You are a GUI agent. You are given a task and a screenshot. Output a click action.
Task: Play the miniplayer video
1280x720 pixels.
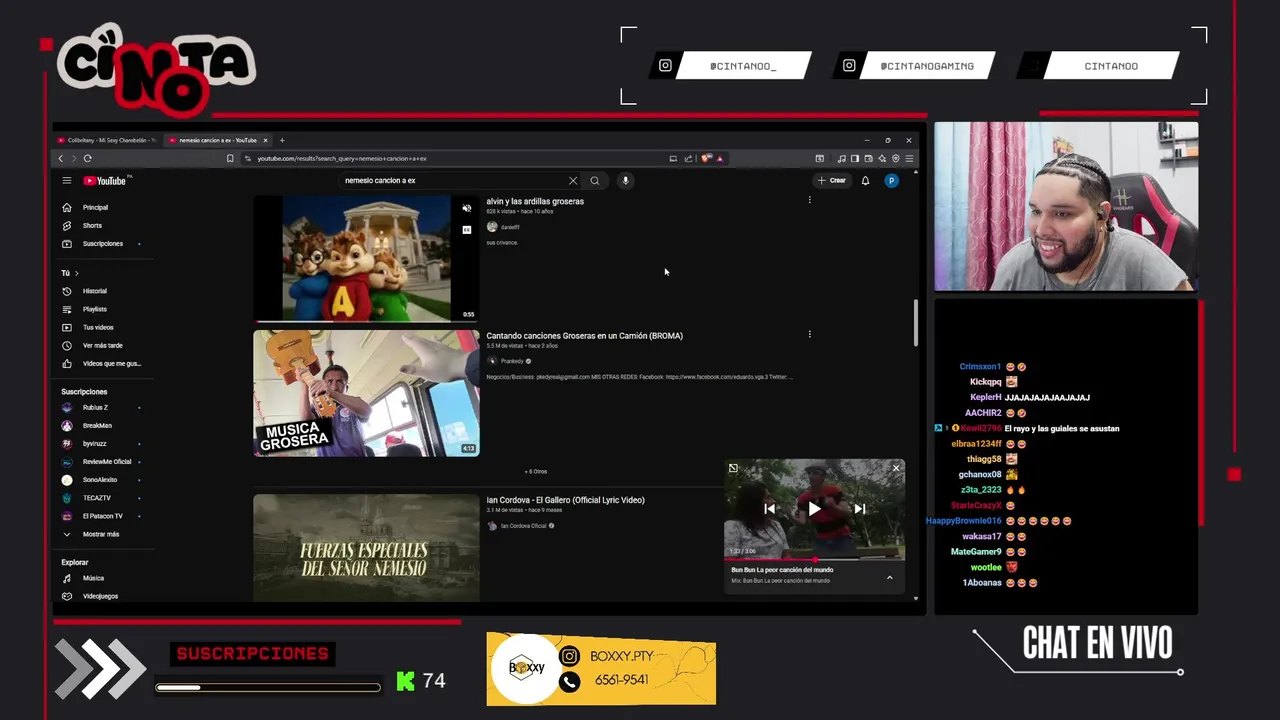tap(814, 509)
